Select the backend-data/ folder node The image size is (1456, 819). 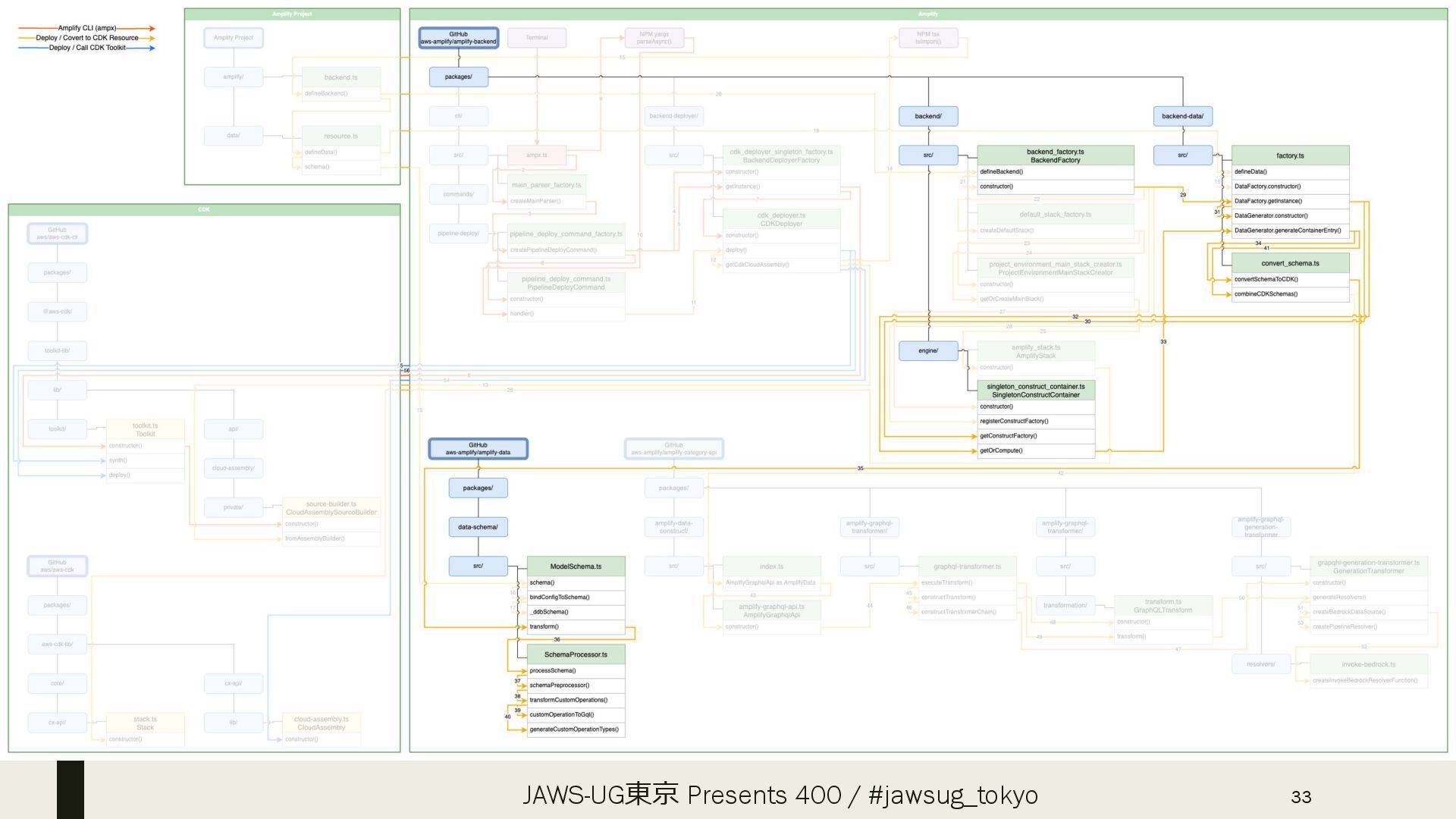tap(1182, 116)
